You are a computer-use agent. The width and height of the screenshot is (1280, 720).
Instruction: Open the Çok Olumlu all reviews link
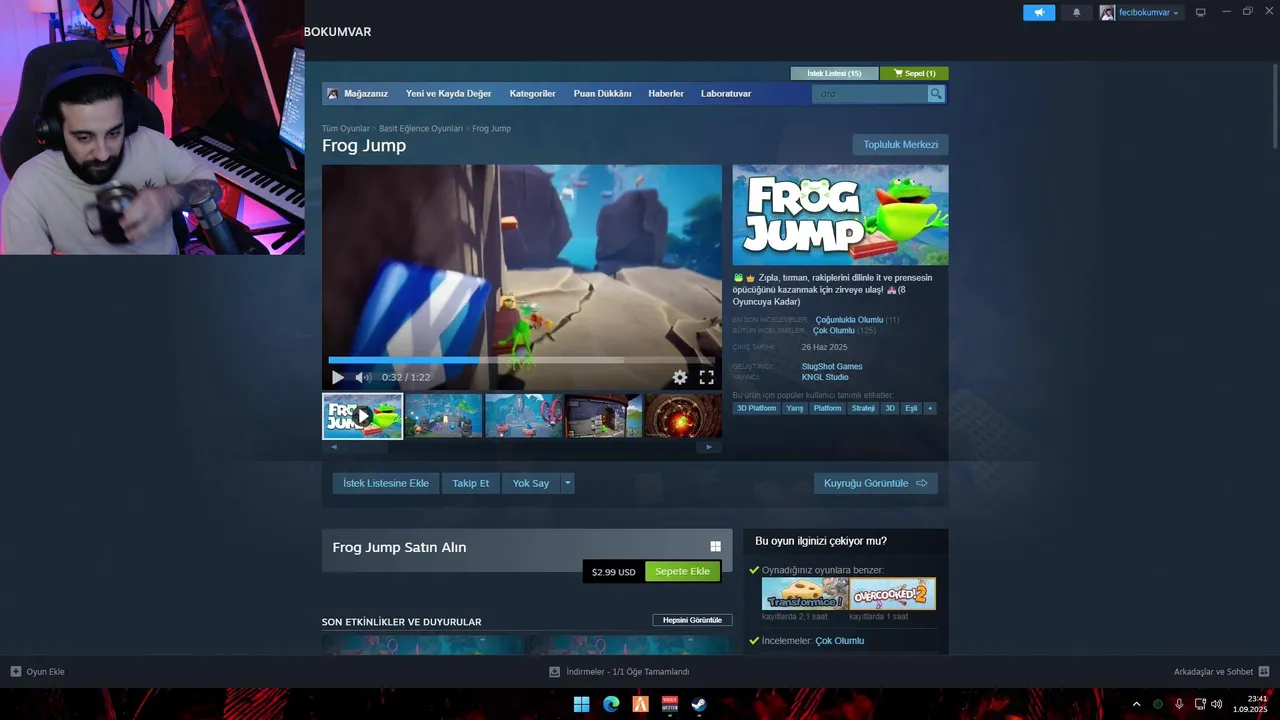coord(834,331)
